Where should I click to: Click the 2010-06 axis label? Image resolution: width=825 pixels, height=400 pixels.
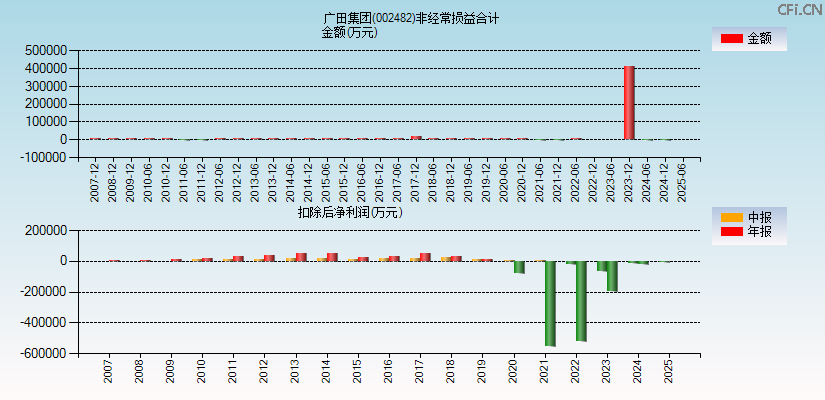coord(148,182)
